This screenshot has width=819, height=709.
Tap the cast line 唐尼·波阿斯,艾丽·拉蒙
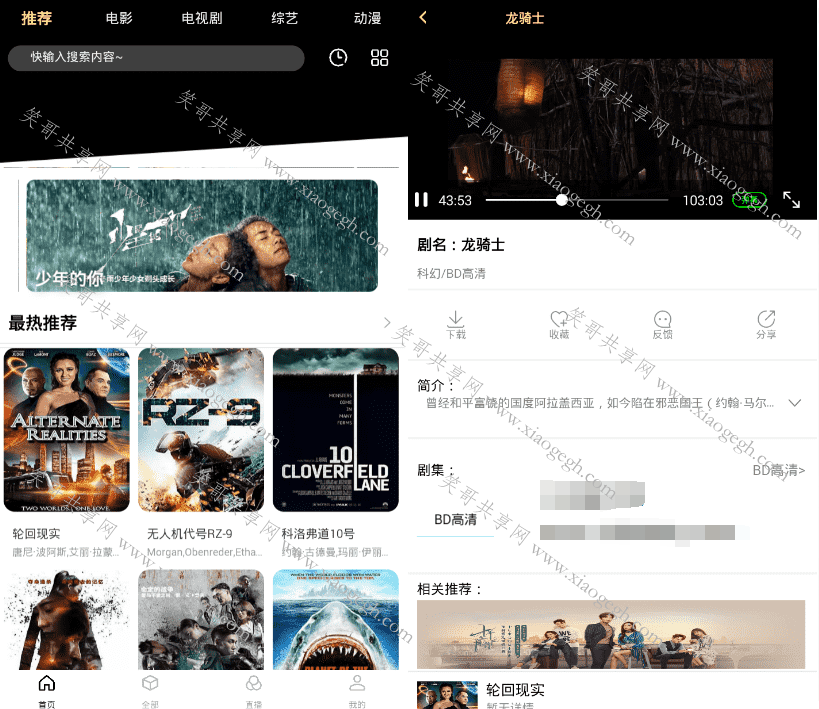coord(66,552)
